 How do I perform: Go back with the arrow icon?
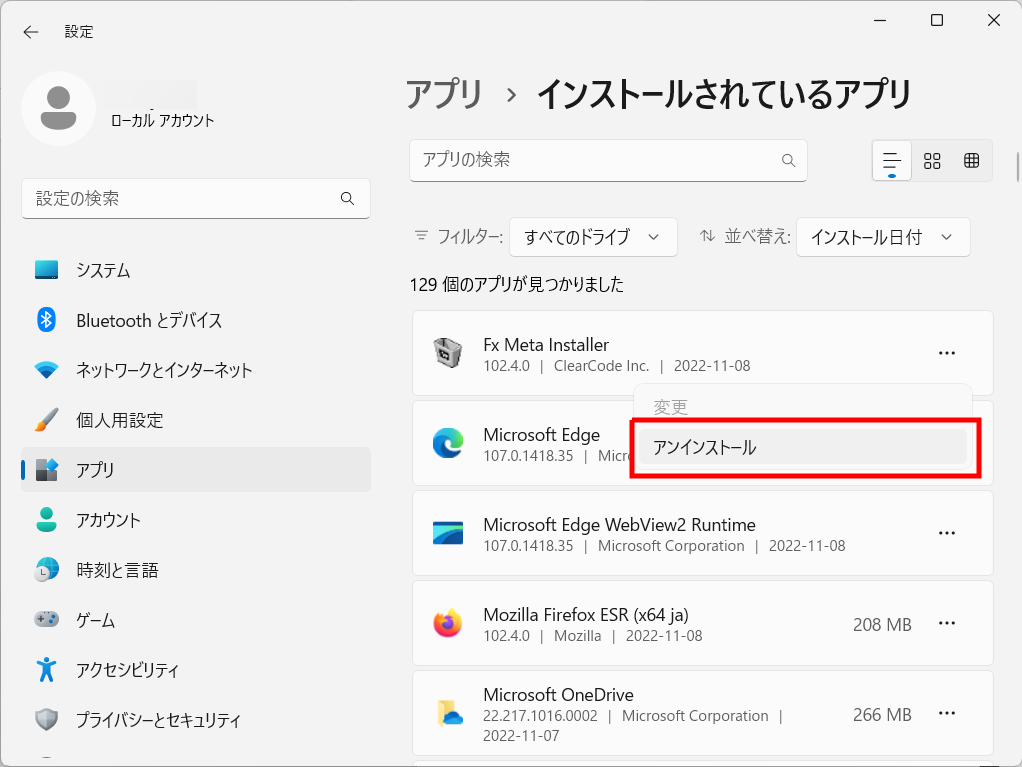click(31, 32)
